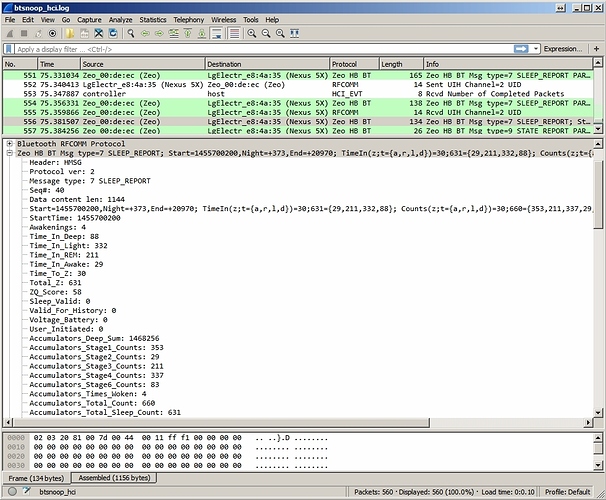Viewport: 606px width, 500px height.
Task: Open the Capture menu
Action: coord(89,20)
